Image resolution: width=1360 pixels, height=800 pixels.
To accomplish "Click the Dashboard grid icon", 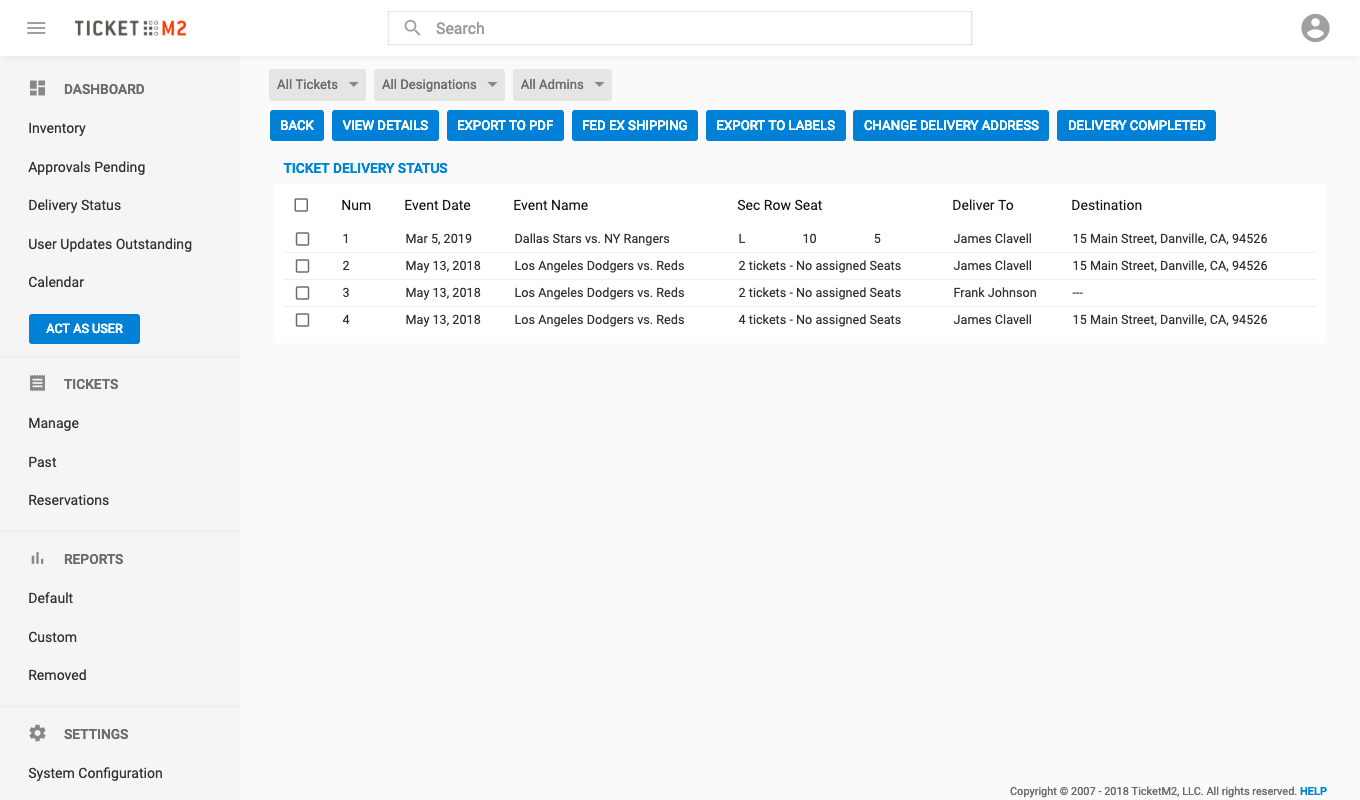I will point(38,89).
